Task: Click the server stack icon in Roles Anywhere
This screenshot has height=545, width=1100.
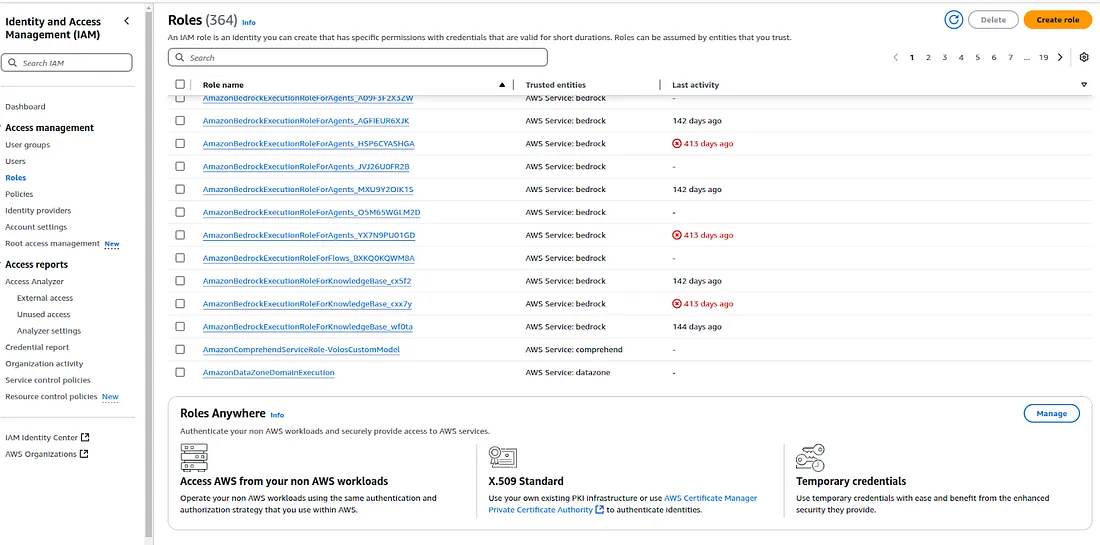Action: pos(194,457)
